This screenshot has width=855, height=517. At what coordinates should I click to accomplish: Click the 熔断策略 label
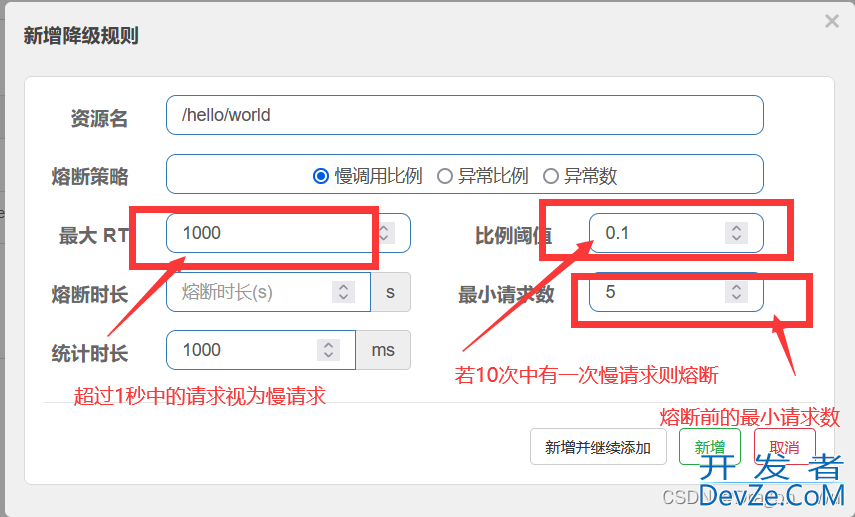tap(90, 177)
